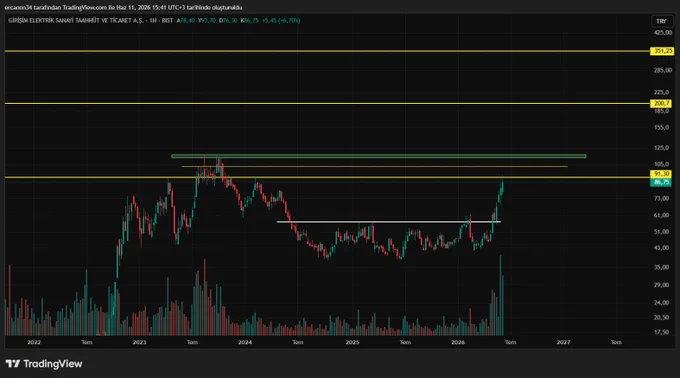Click the 2025 label on time axis

[353, 342]
